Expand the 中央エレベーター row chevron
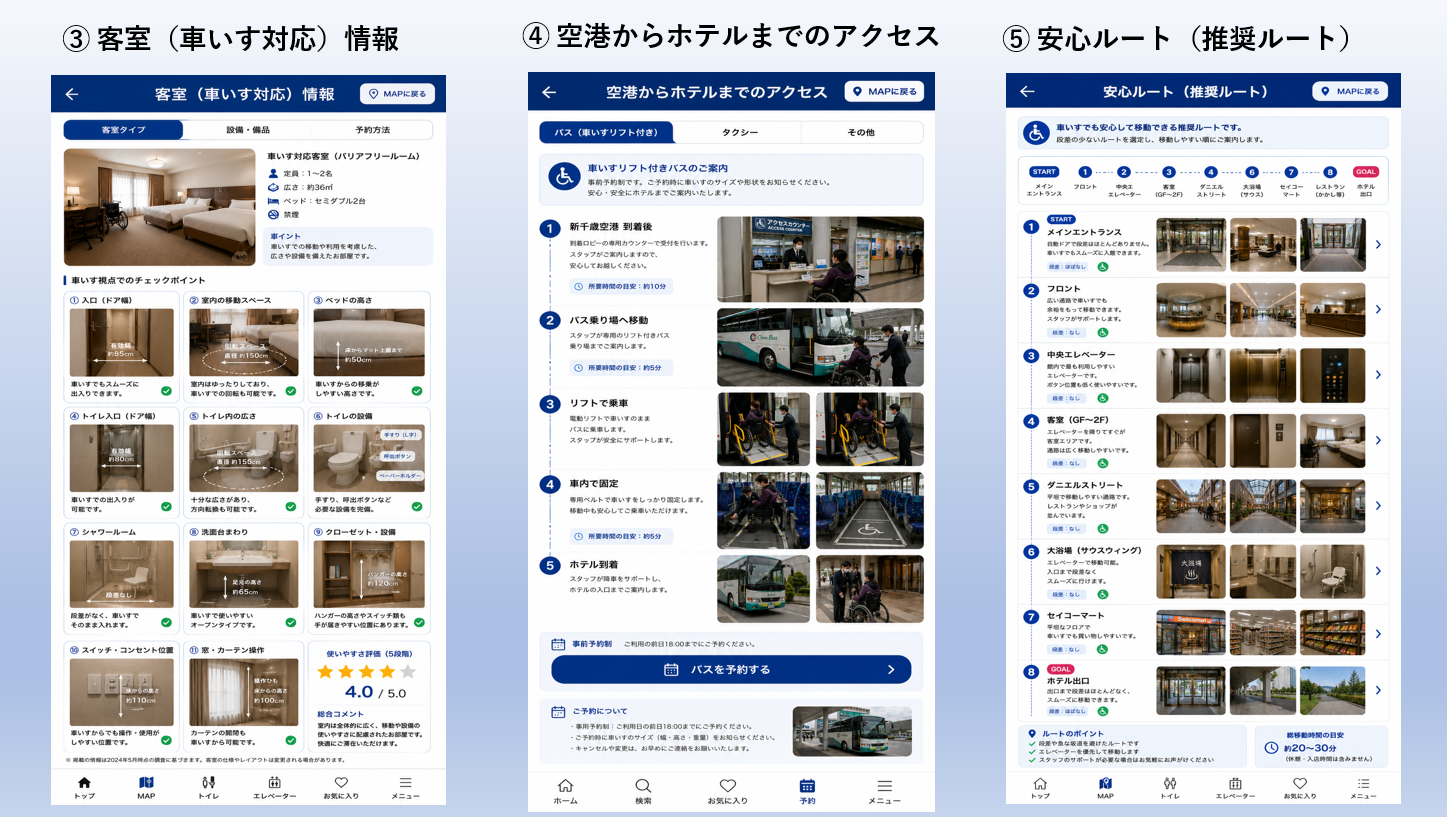1447x817 pixels. tap(1378, 375)
